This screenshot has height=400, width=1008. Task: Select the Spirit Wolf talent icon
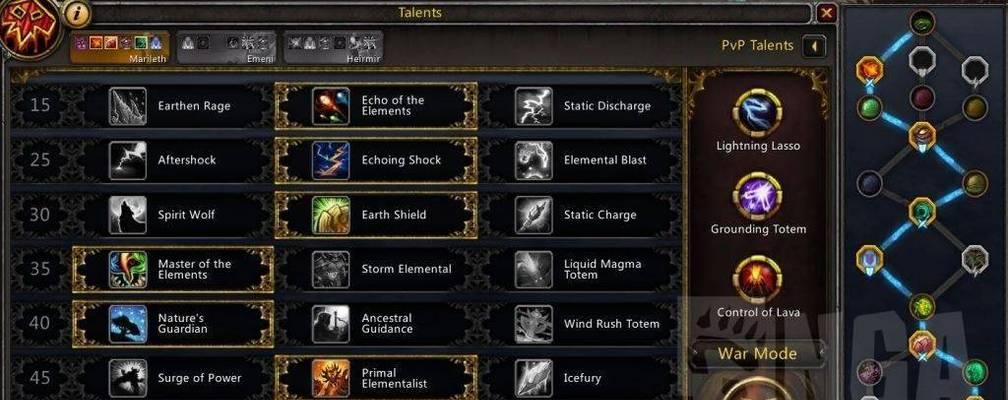(x=127, y=215)
